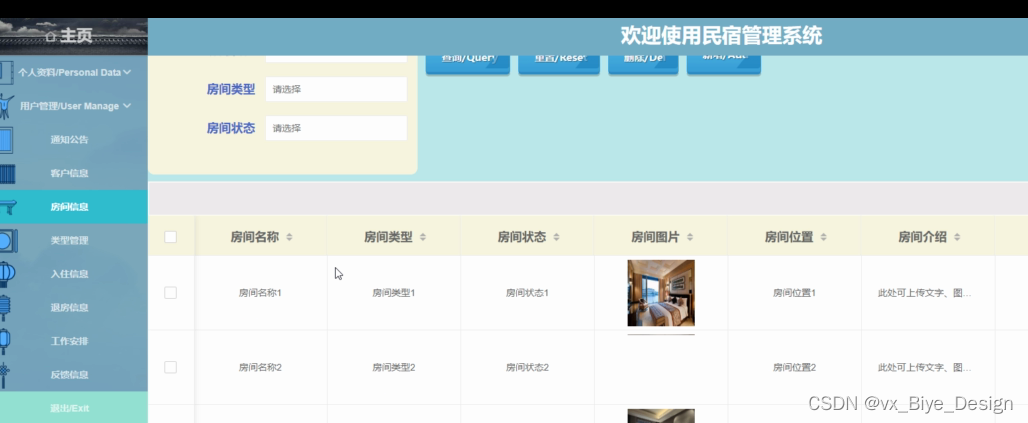Click the Personal Data sidebar icon
The width and height of the screenshot is (1028, 423).
[7, 73]
